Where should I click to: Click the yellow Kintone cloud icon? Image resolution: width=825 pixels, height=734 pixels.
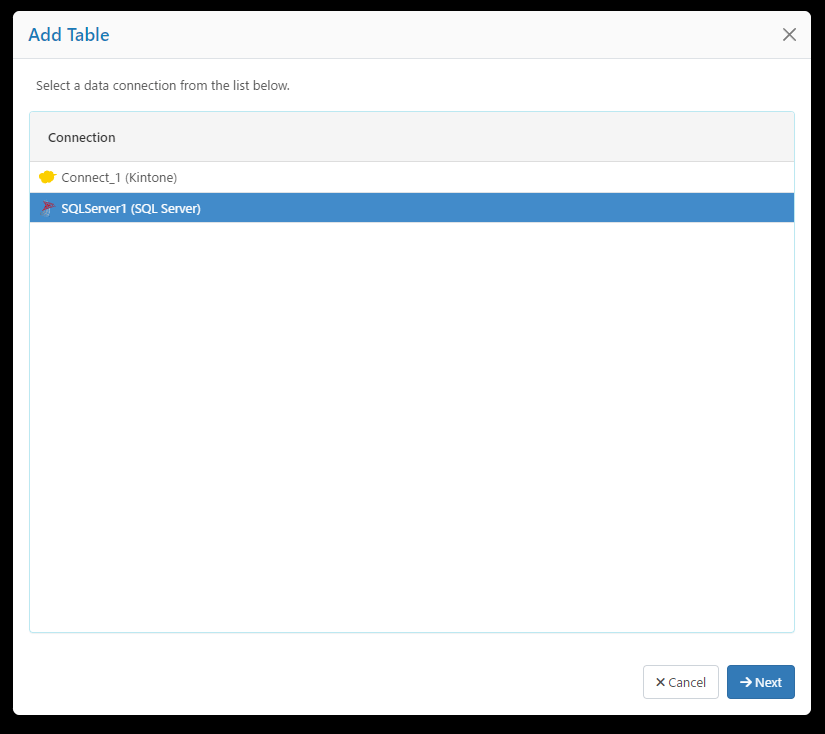[x=46, y=177]
